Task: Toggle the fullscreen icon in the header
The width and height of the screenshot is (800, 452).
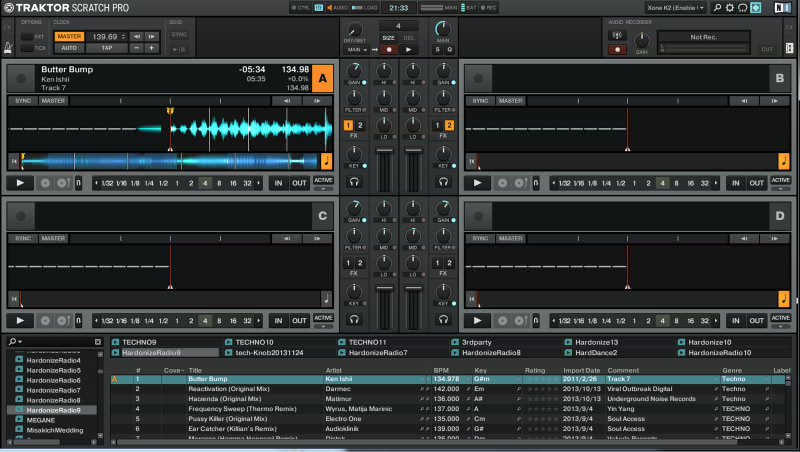Action: pos(756,8)
